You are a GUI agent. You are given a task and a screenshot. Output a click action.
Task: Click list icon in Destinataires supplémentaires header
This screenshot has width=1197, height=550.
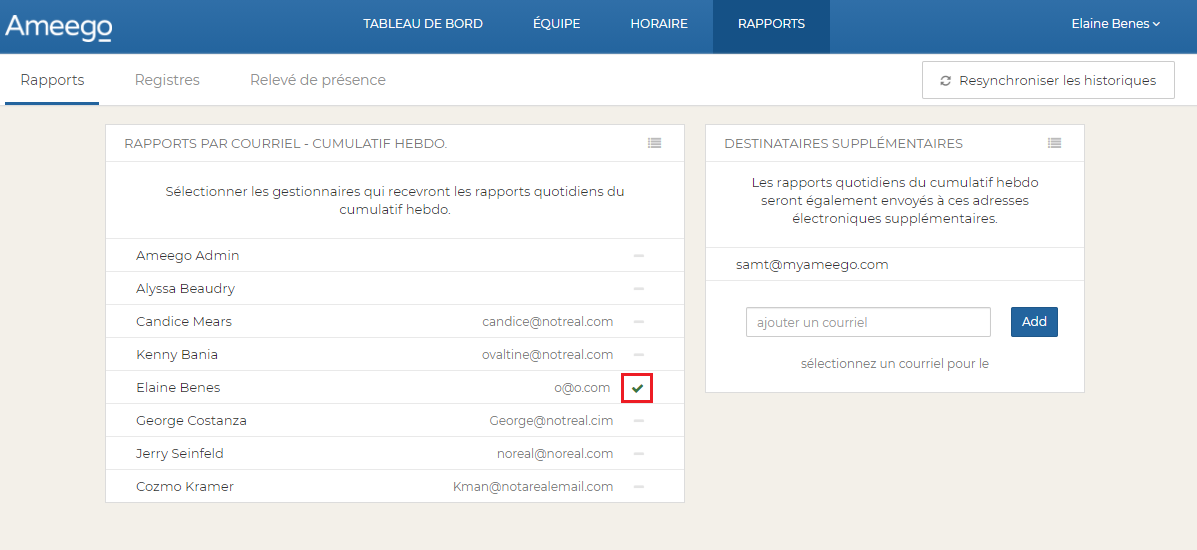coord(1054,143)
